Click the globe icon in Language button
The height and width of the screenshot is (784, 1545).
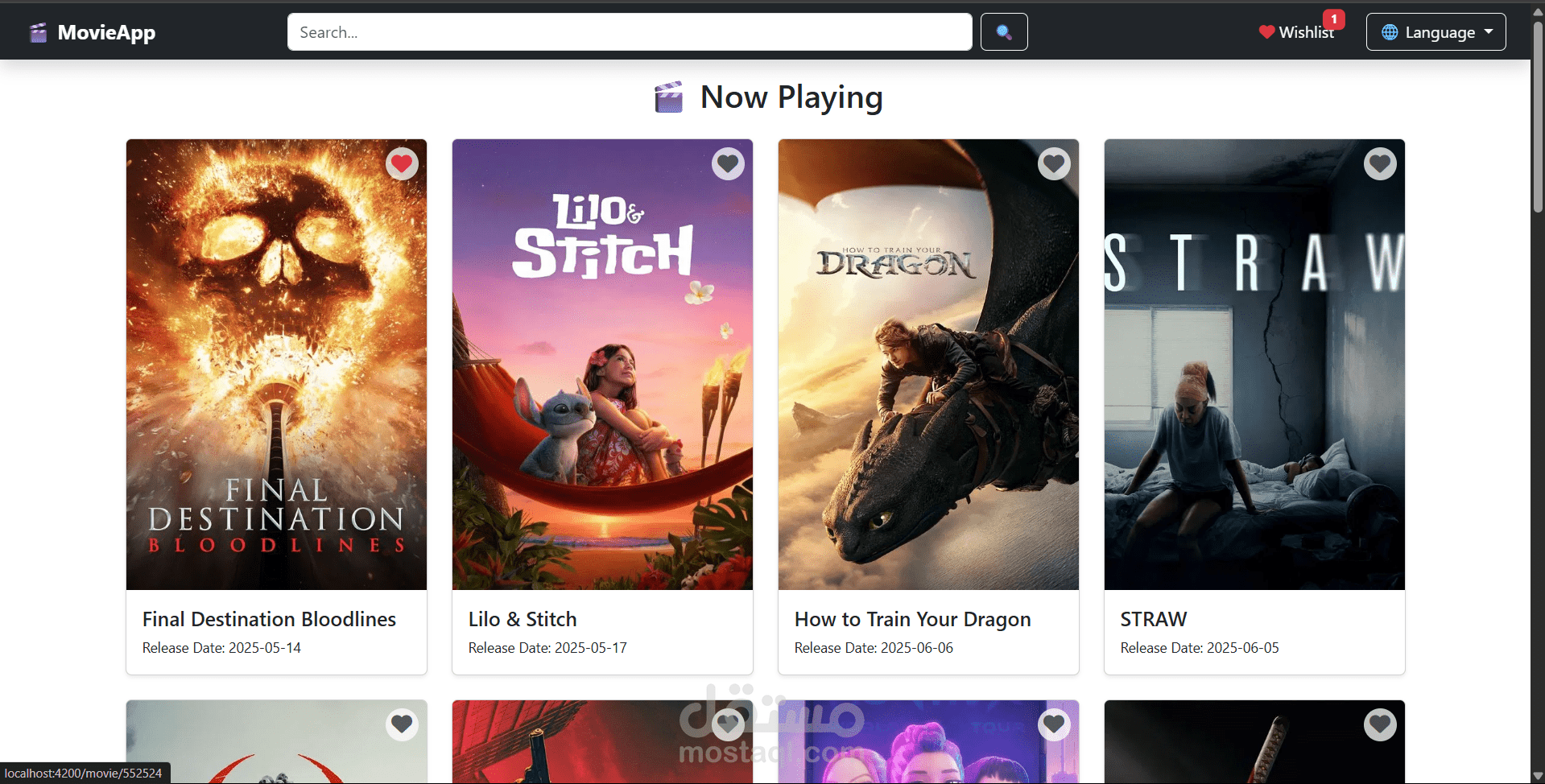pyautogui.click(x=1390, y=32)
